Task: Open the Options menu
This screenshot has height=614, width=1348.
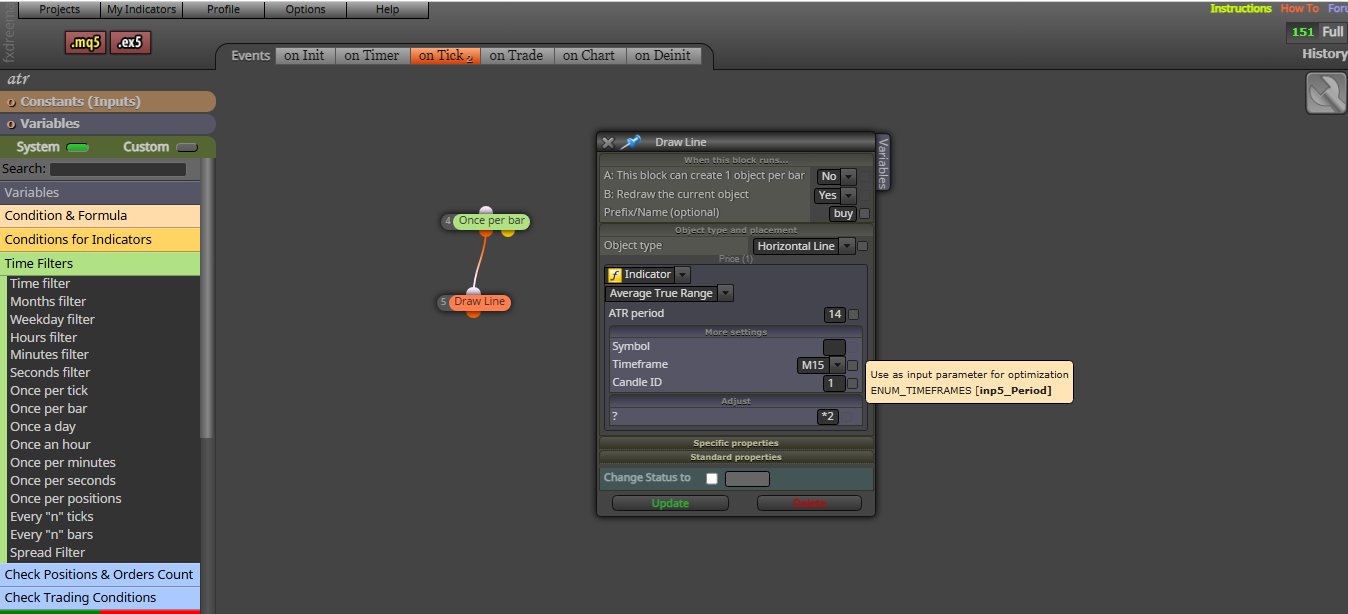Action: [x=306, y=10]
